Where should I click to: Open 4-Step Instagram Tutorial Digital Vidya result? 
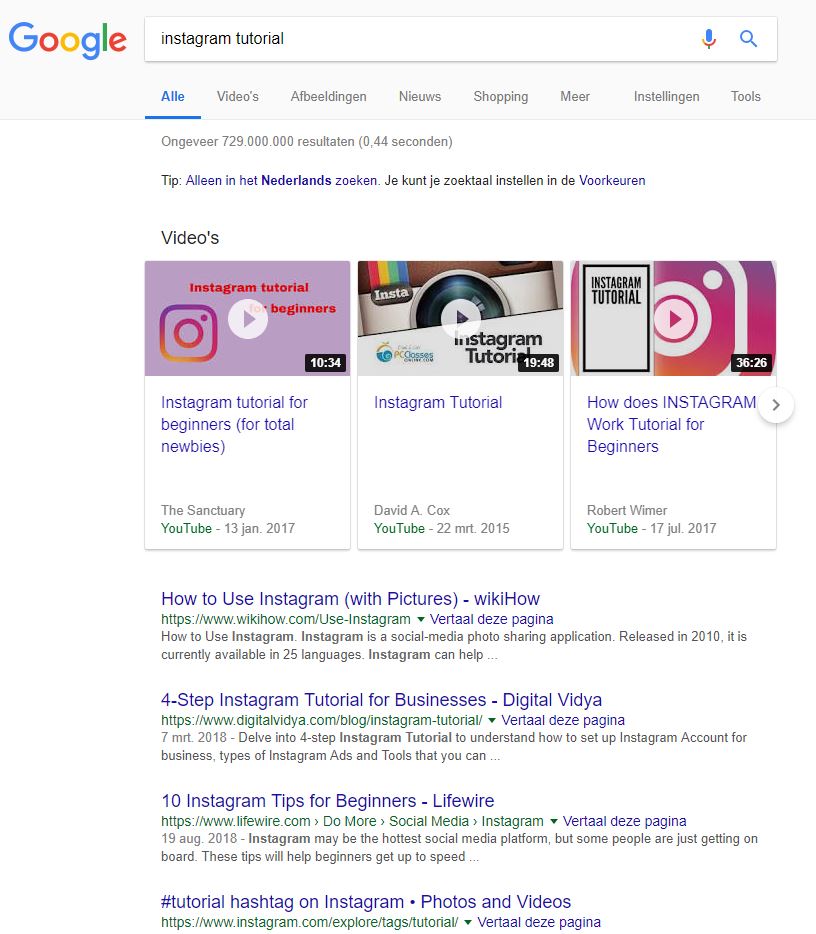click(x=381, y=699)
